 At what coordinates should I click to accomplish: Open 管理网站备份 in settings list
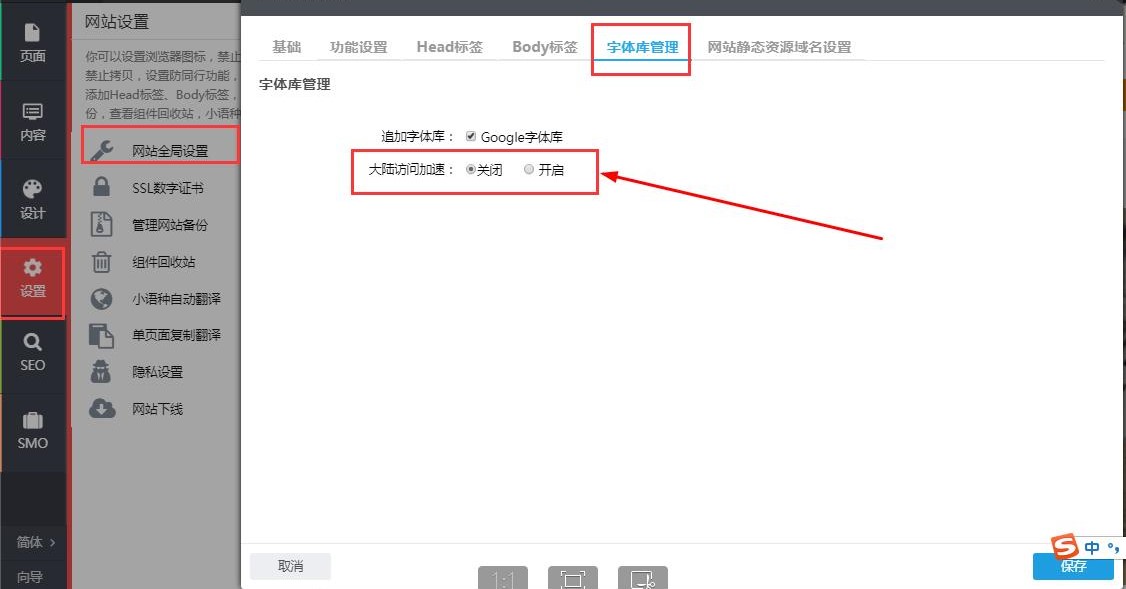click(170, 225)
